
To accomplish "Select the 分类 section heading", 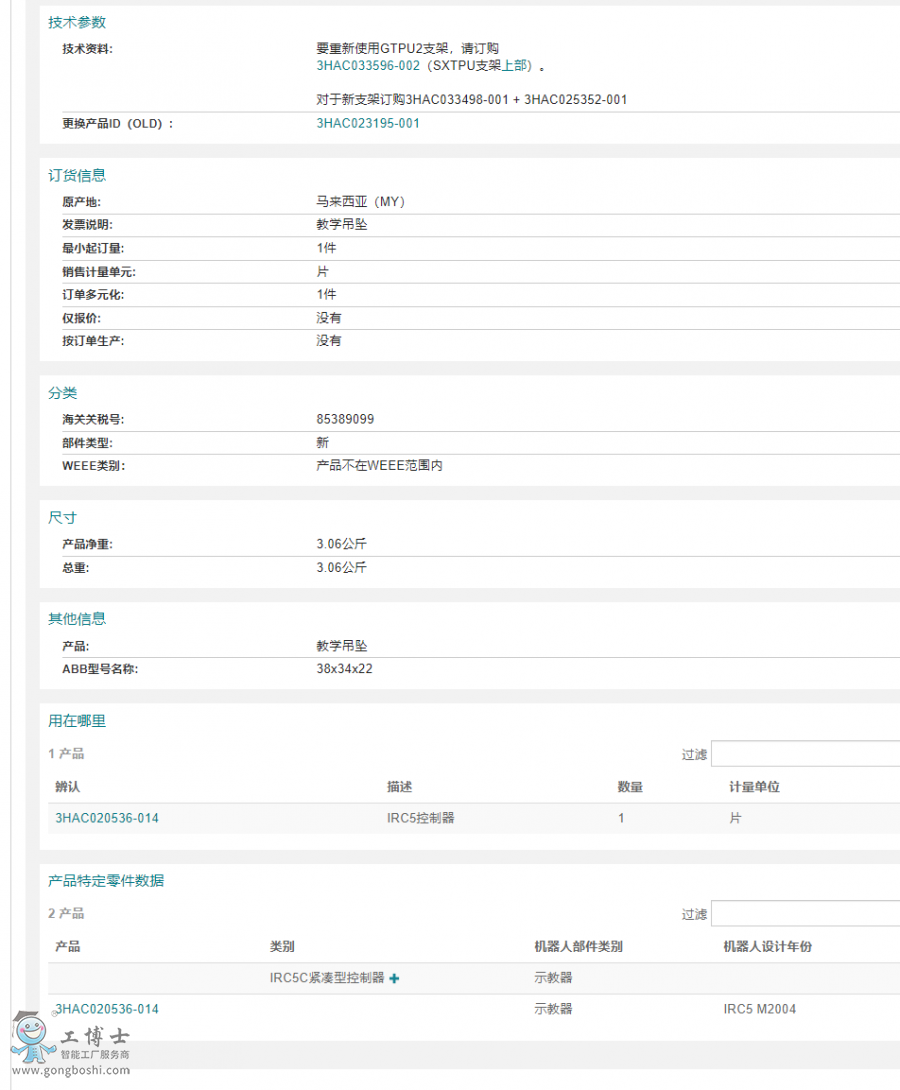I will [64, 392].
